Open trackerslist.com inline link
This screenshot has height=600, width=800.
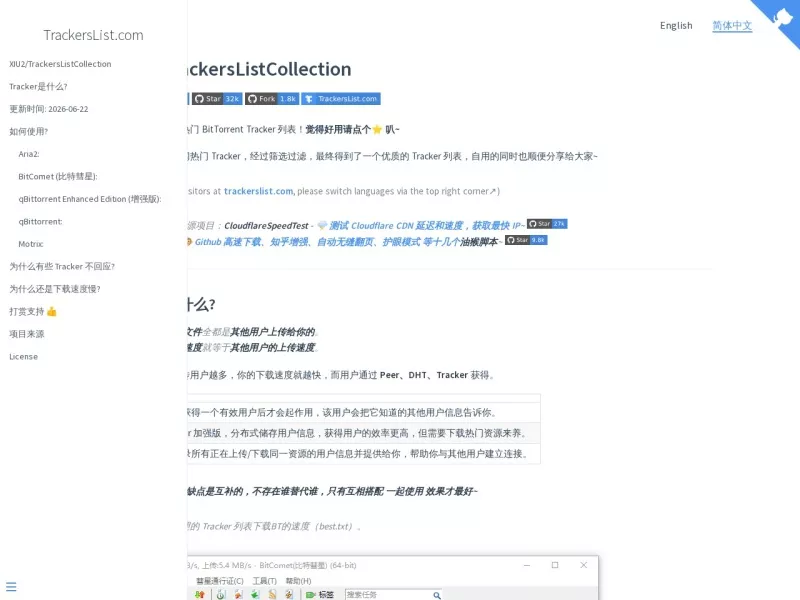258,191
